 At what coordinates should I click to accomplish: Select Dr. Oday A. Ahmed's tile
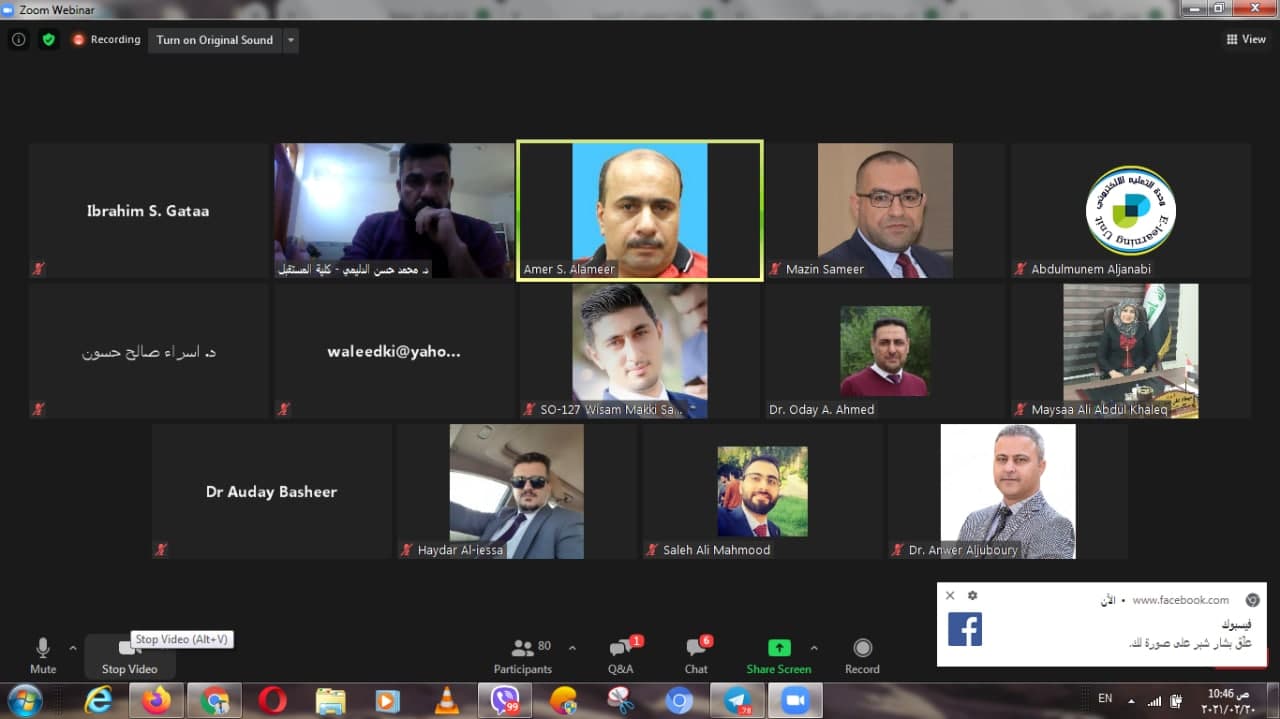pyautogui.click(x=885, y=351)
